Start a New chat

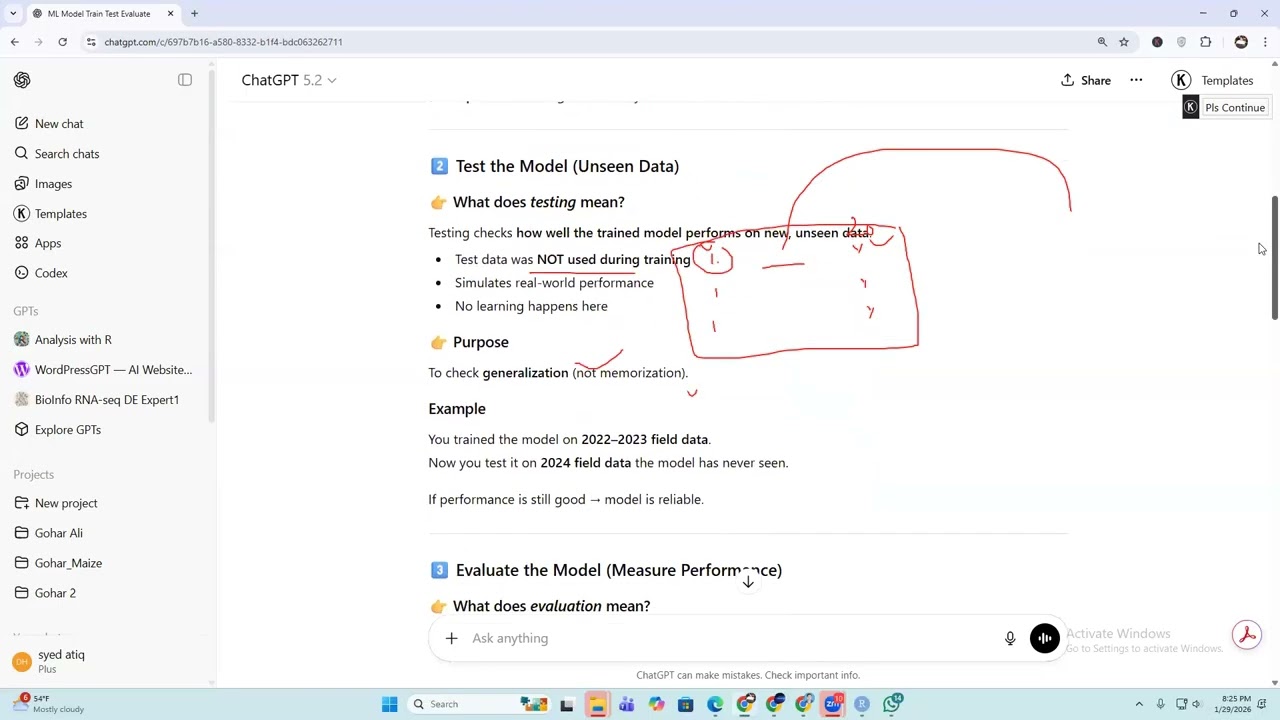[59, 124]
